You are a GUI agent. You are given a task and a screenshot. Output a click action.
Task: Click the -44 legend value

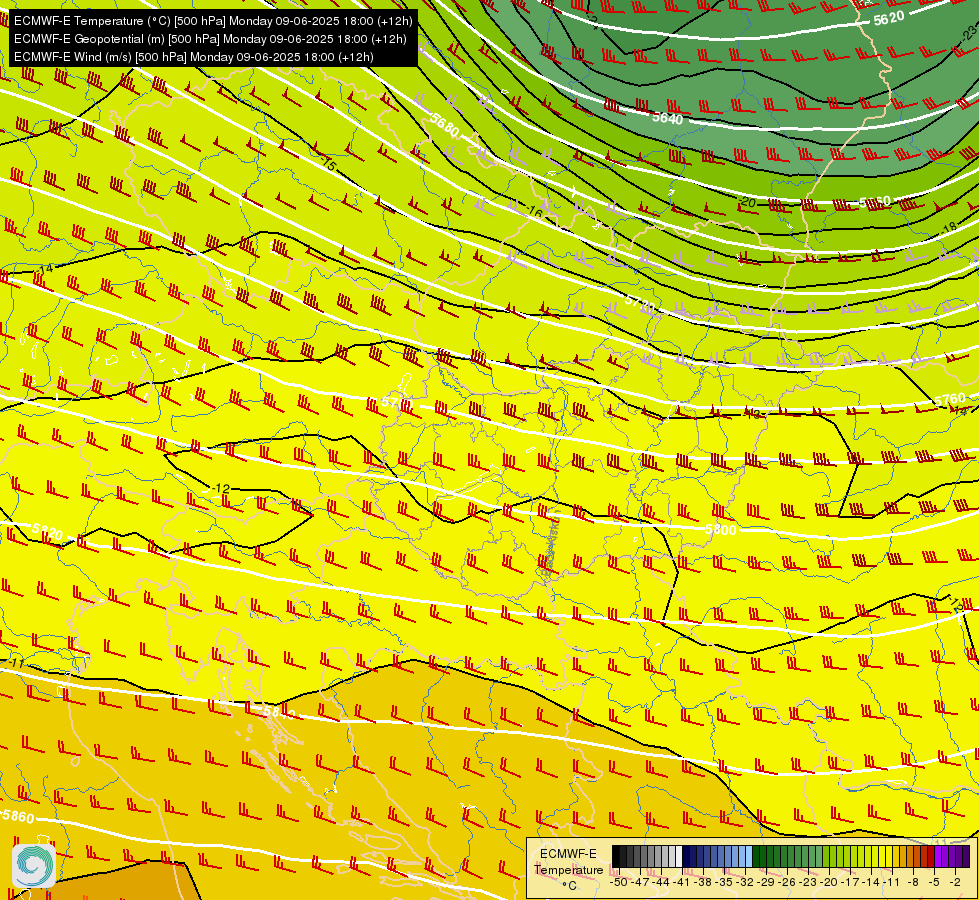[x=661, y=882]
